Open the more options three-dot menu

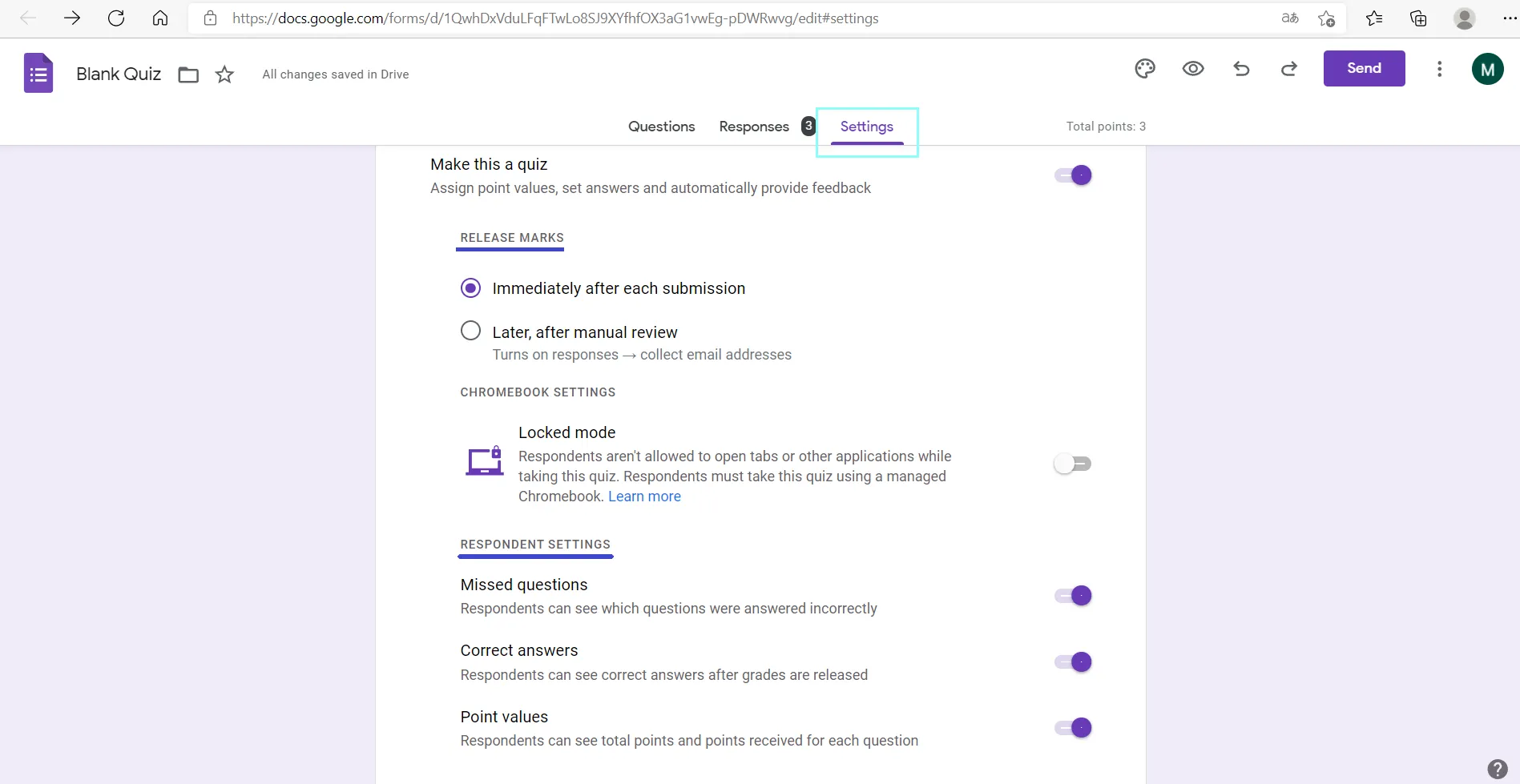[1439, 69]
